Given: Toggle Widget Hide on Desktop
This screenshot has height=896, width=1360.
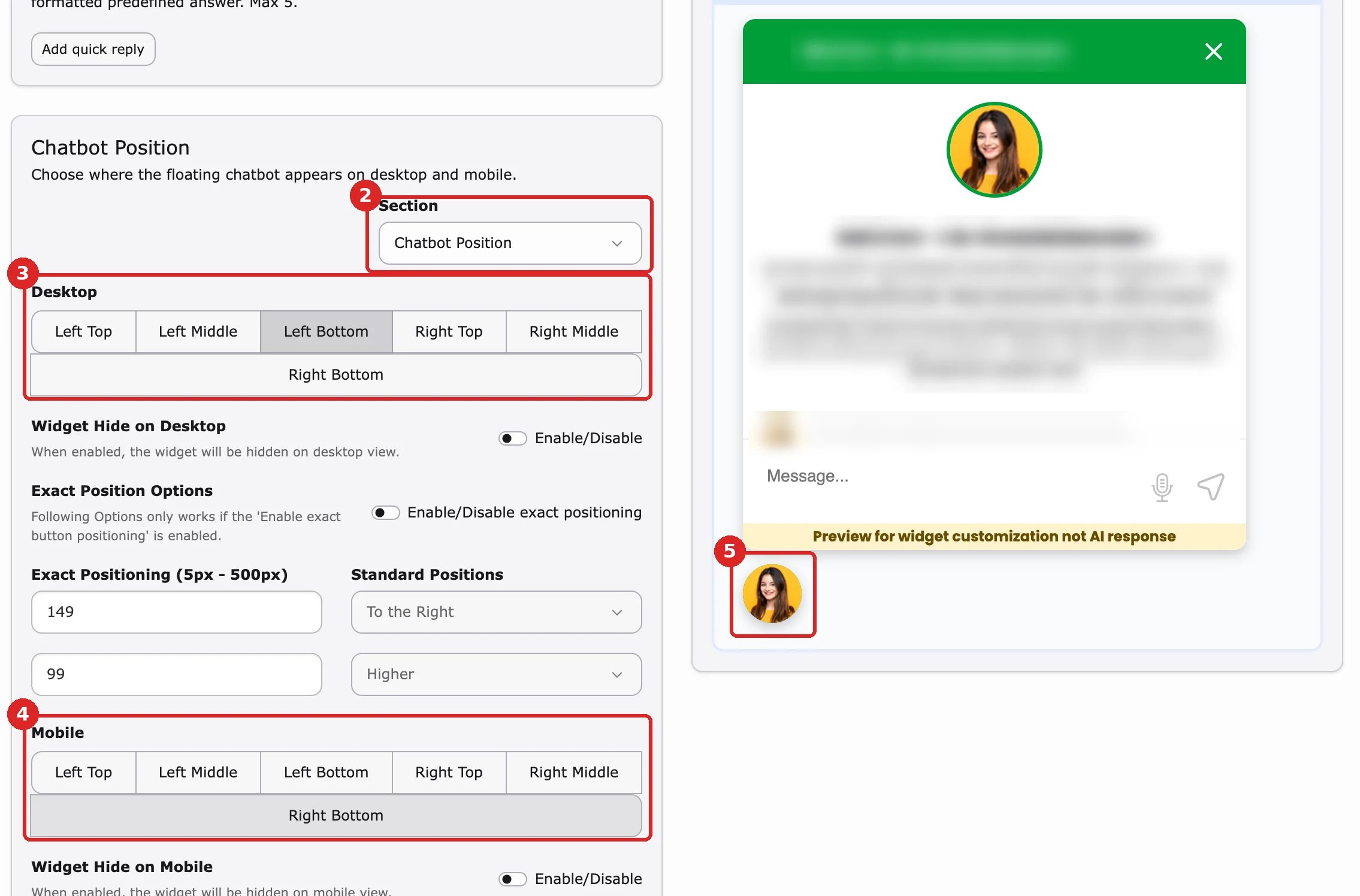Looking at the screenshot, I should point(512,438).
